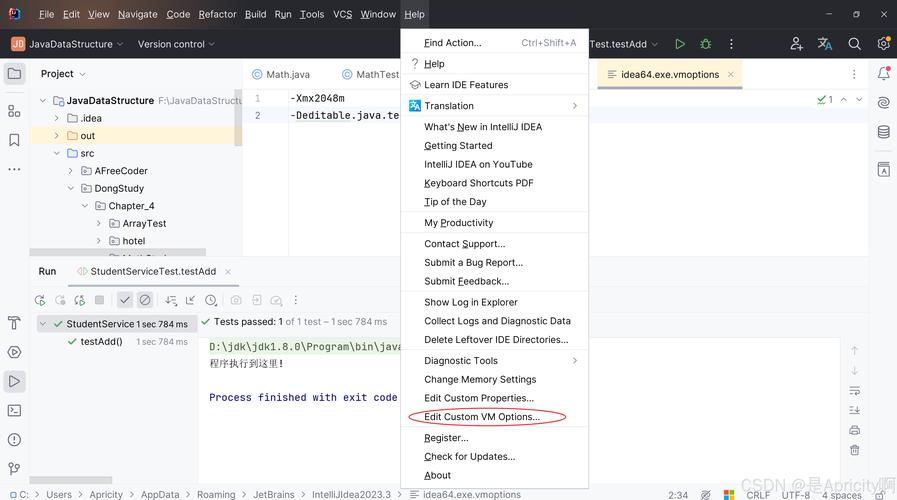This screenshot has width=897, height=500.
Task: Click the green Run button in toolbar
Action: click(680, 44)
